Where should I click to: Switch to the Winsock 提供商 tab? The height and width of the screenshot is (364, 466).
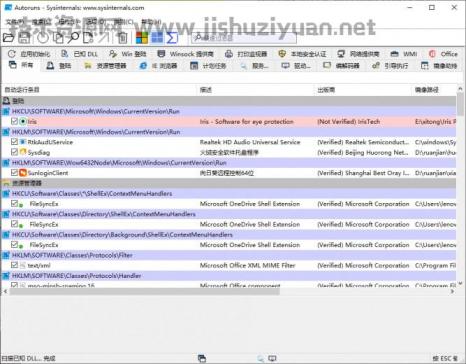pos(186,54)
